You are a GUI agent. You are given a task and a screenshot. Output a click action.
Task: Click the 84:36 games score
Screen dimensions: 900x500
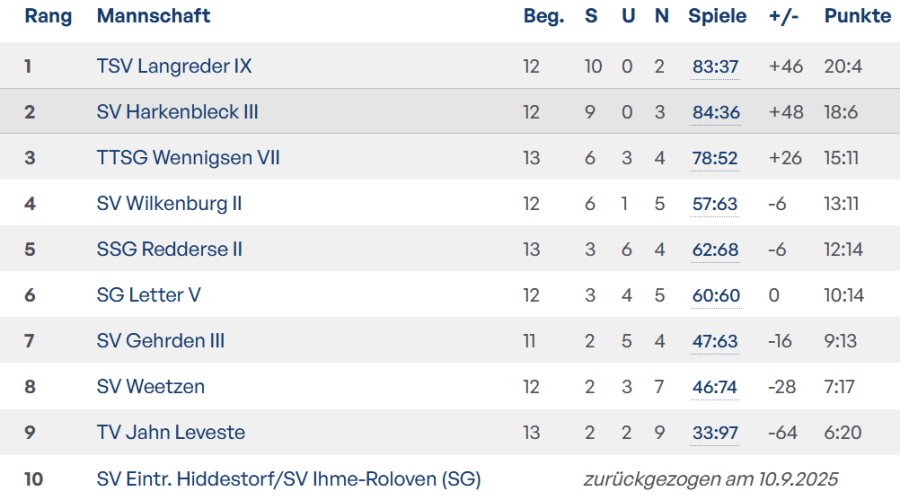click(x=715, y=112)
